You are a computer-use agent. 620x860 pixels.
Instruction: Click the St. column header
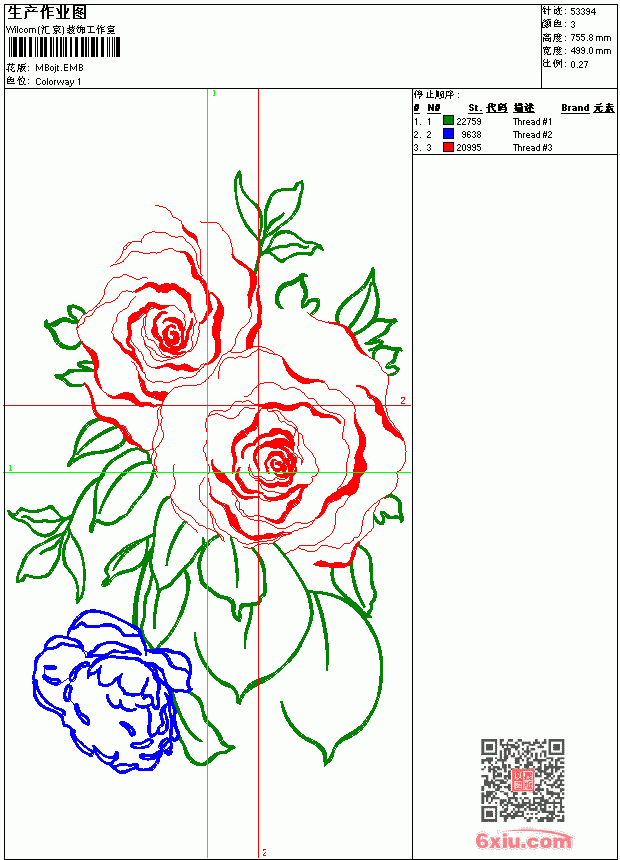[475, 108]
